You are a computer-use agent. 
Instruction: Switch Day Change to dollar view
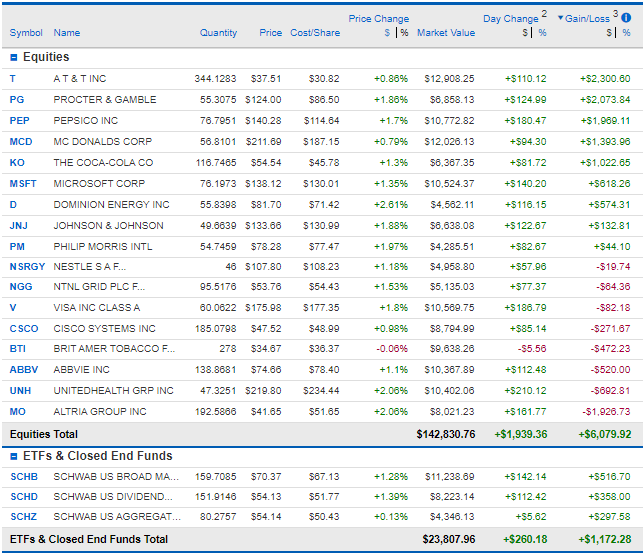tap(525, 33)
